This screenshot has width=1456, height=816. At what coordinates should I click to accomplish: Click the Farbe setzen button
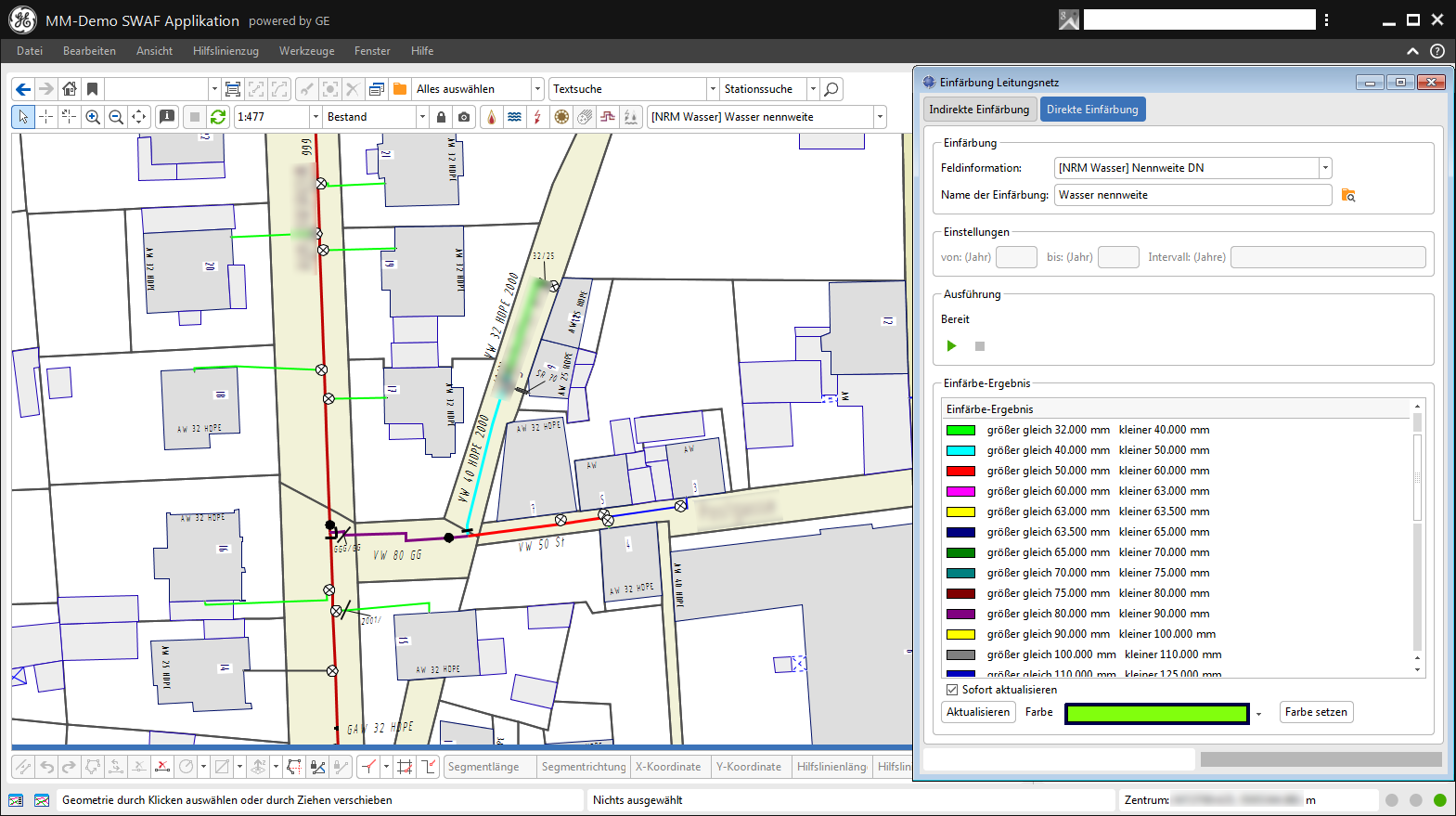tap(1316, 712)
